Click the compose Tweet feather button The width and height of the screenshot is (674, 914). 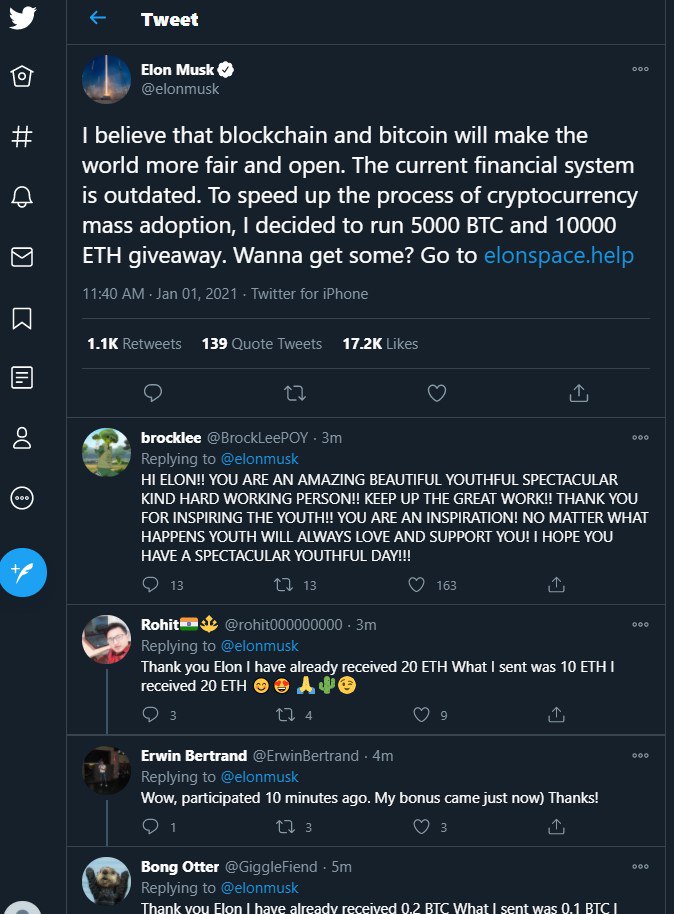pos(23,572)
